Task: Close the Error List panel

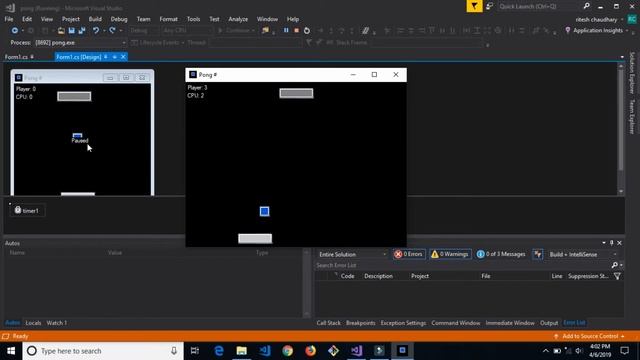Action: (619, 243)
